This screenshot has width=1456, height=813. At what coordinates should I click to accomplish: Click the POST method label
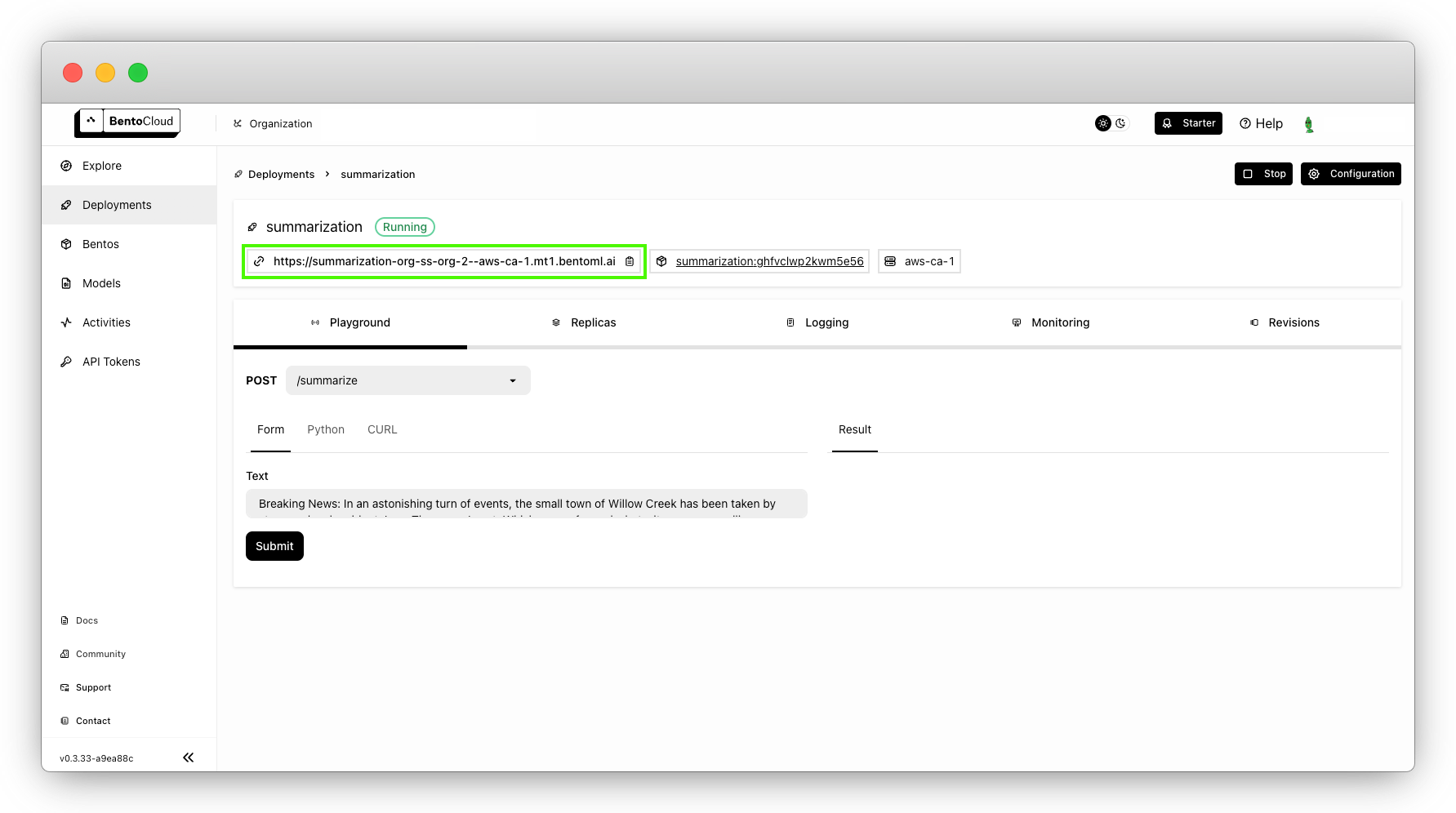[x=261, y=380]
